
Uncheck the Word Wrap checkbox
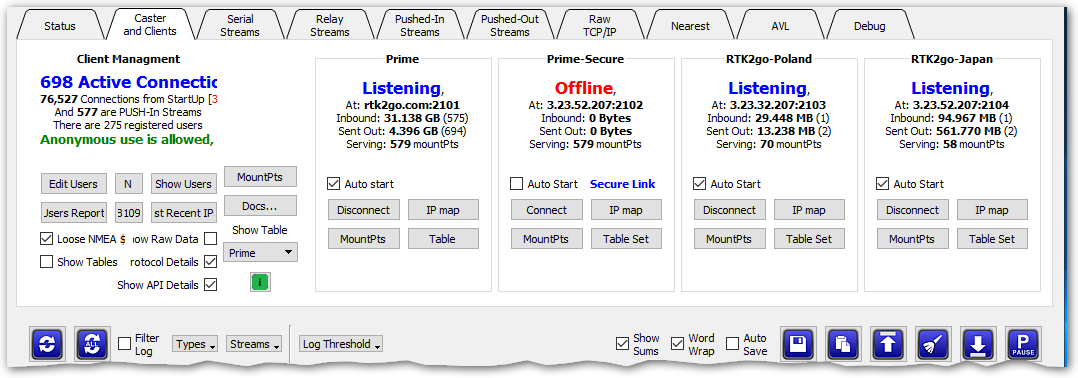[678, 343]
